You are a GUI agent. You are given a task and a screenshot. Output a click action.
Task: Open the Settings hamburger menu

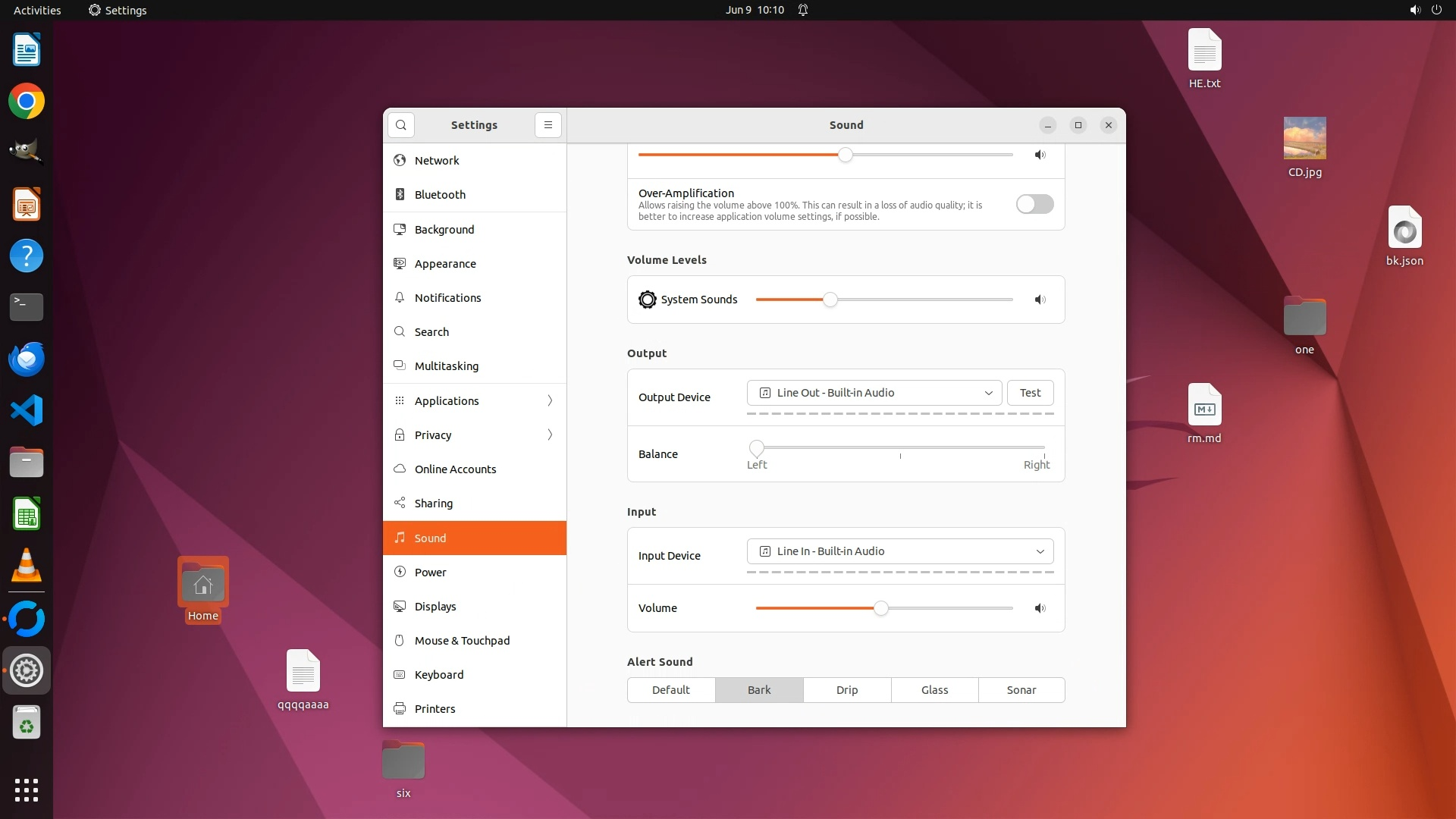[548, 125]
